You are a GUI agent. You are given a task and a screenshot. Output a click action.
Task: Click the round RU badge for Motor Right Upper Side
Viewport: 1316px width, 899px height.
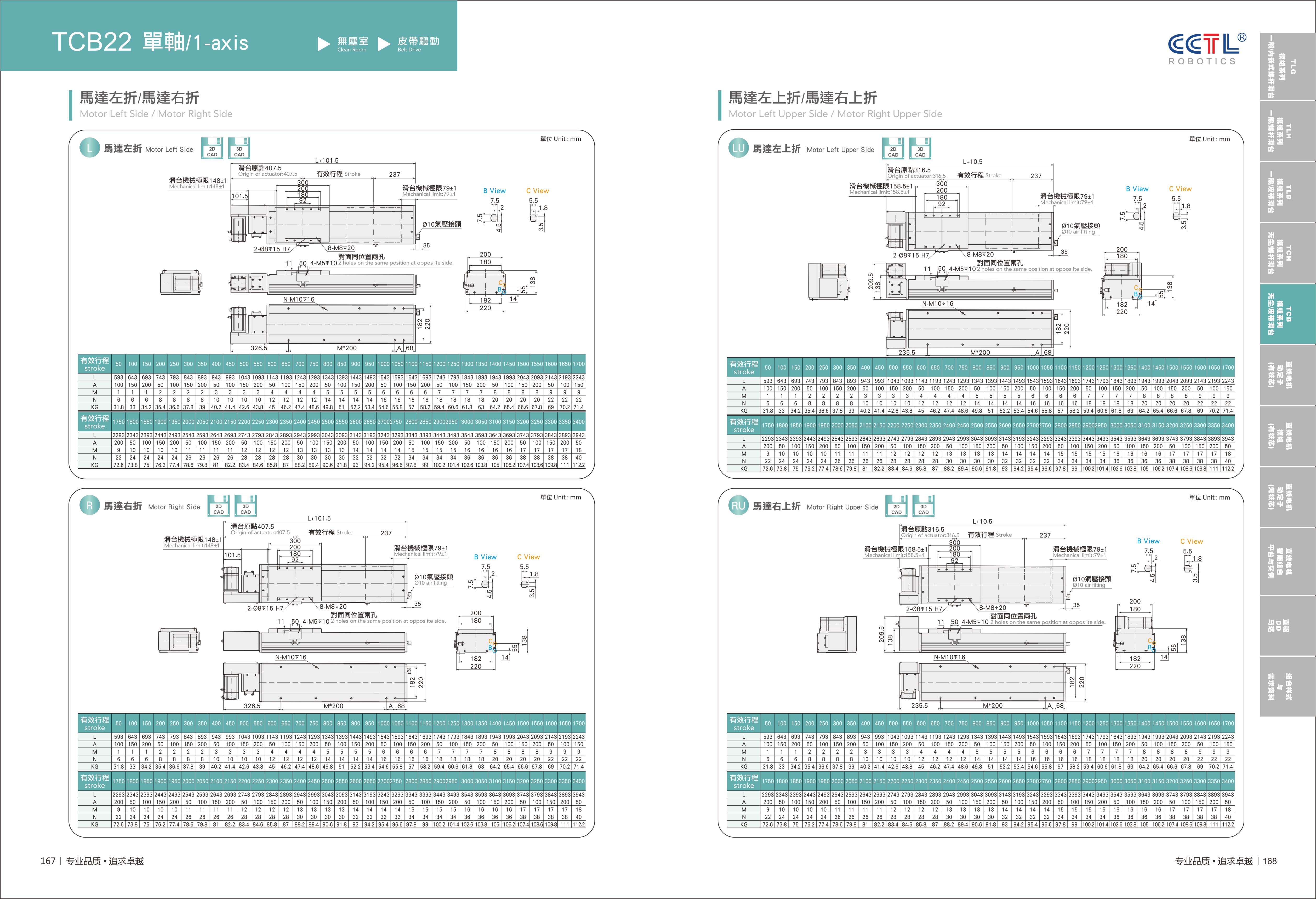(738, 506)
